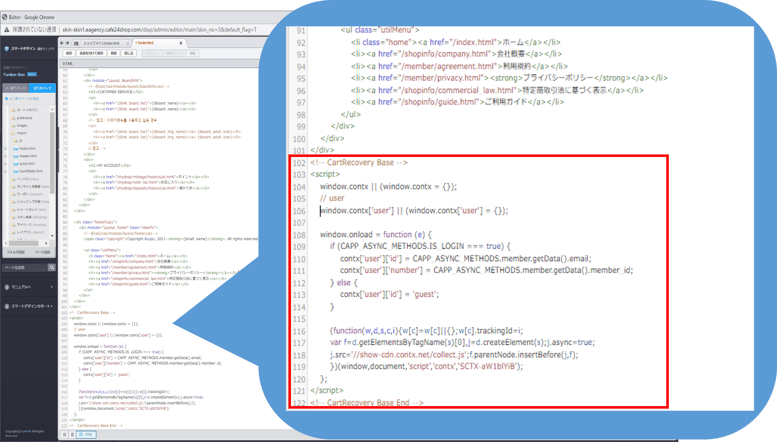This screenshot has height=442, width=777.
Task: Click the ページ追加 button
Action: 43,252
